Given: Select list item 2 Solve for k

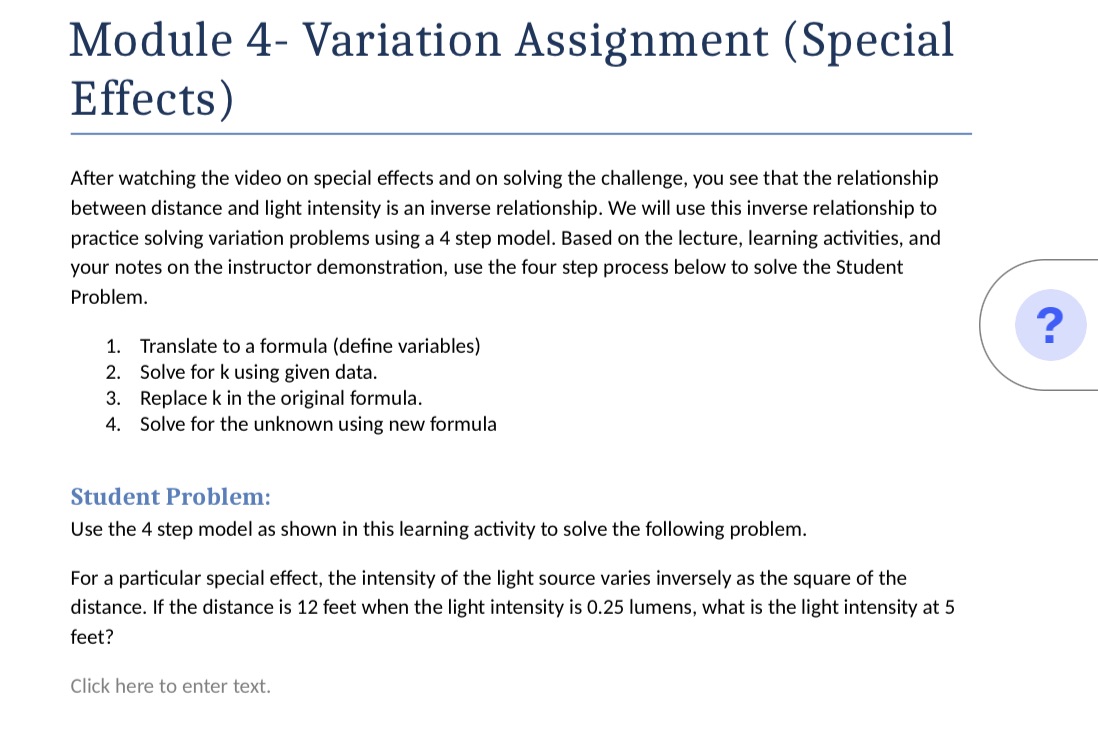Looking at the screenshot, I should pyautogui.click(x=258, y=372).
